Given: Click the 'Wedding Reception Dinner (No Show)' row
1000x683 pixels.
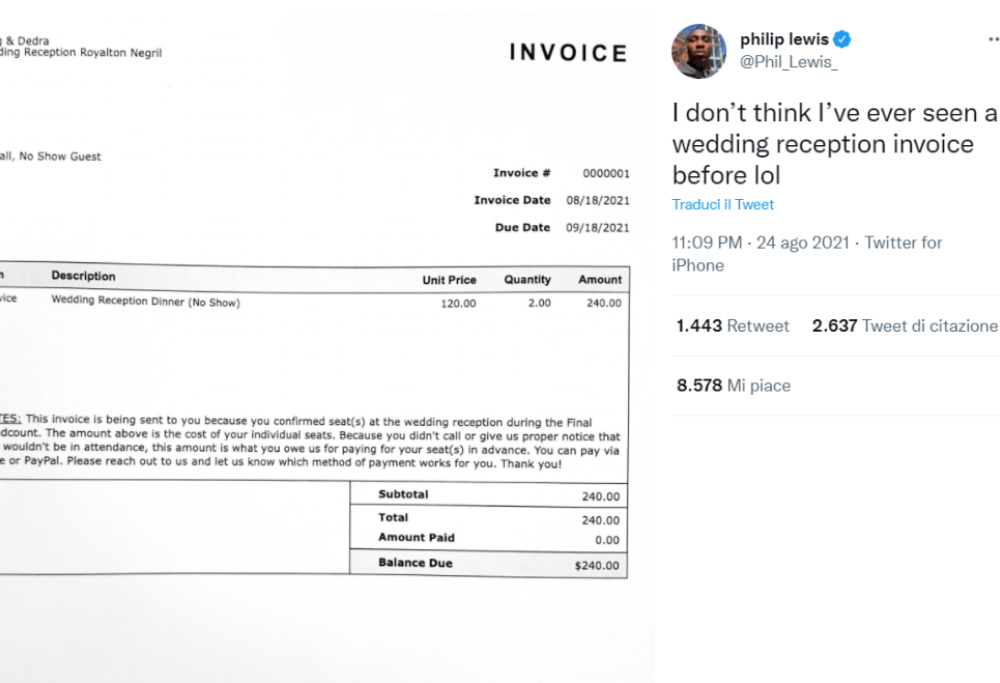Looking at the screenshot, I should point(146,302).
